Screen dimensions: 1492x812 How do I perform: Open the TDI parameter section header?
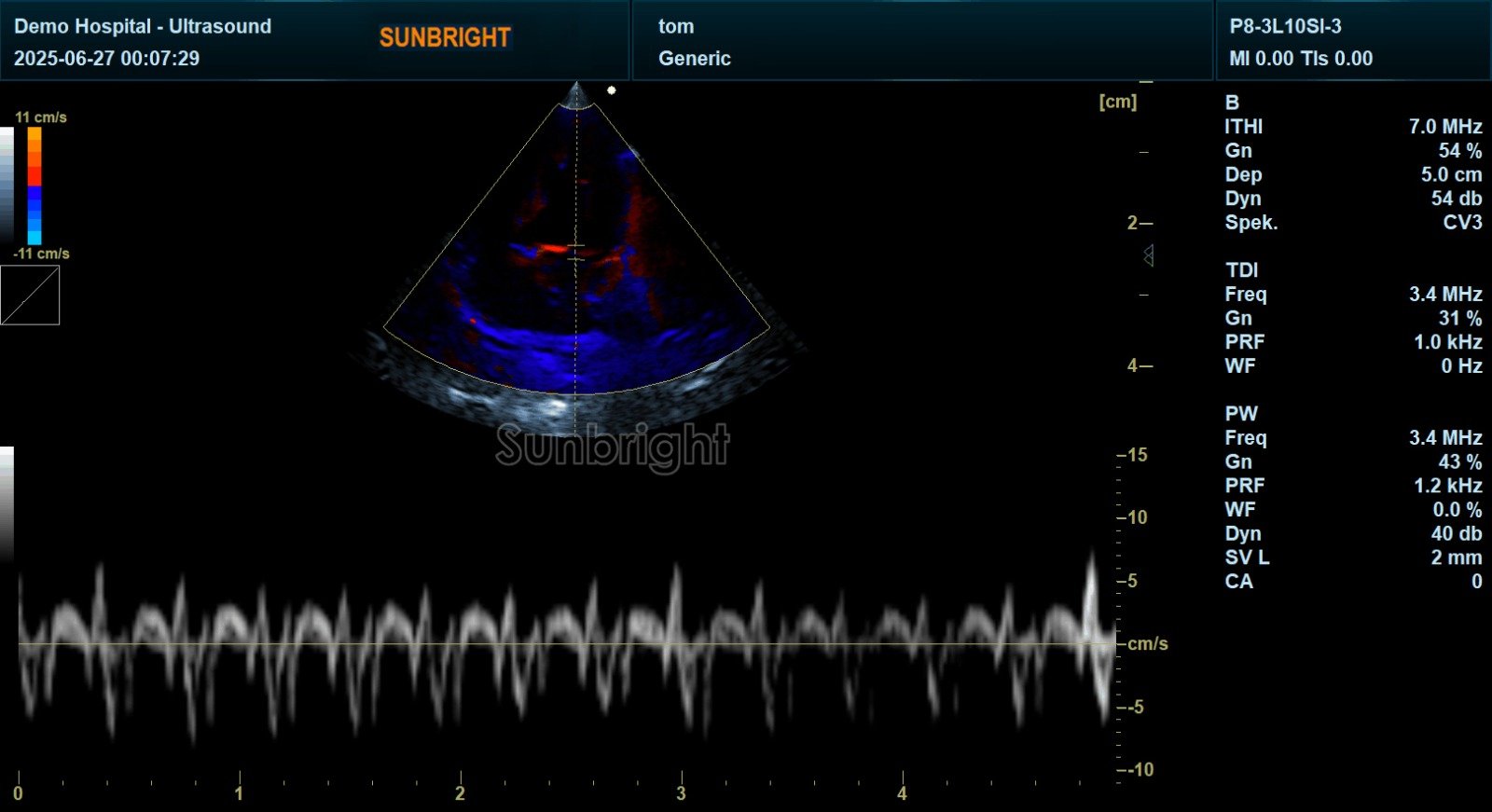[1241, 270]
